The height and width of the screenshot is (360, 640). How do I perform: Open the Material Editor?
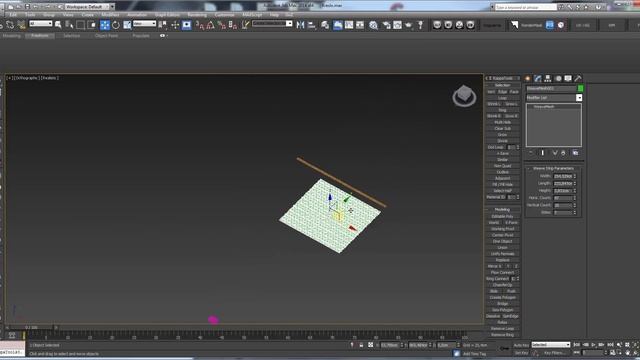pyautogui.click(x=373, y=25)
